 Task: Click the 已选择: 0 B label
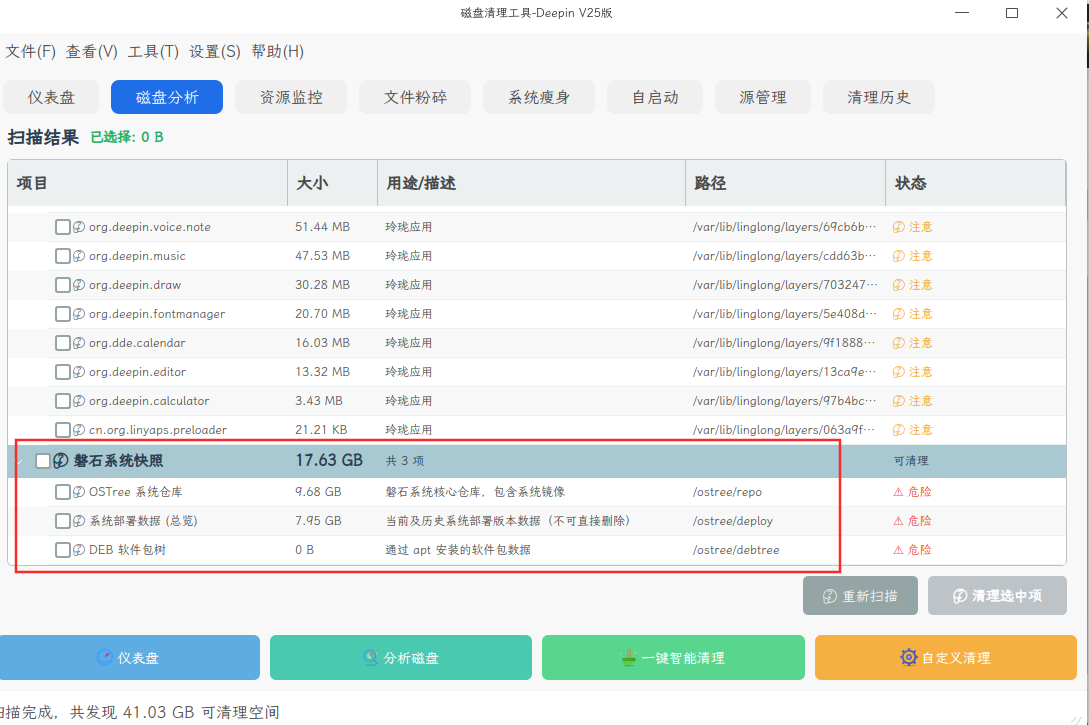click(x=127, y=138)
